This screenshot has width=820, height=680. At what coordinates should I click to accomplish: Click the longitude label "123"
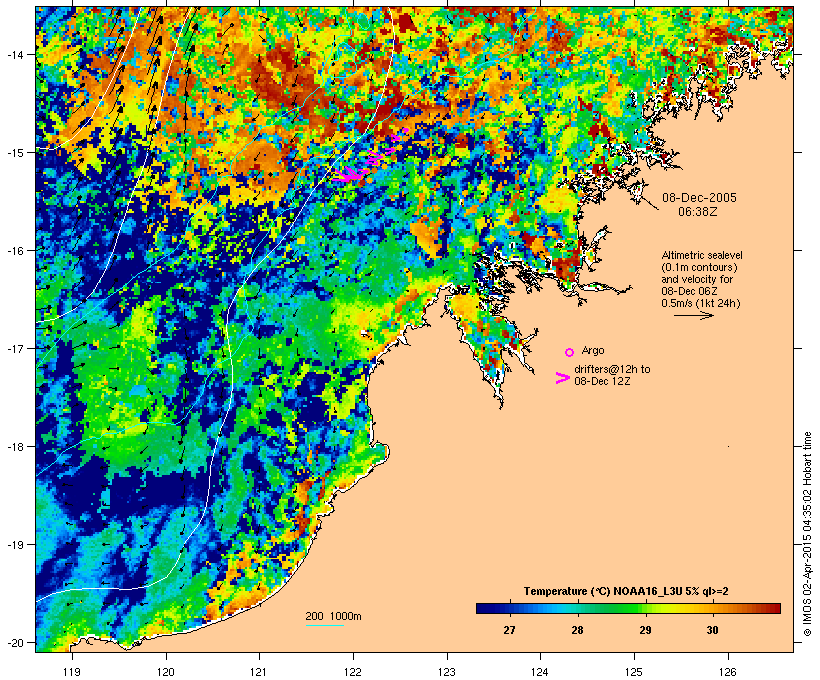tap(447, 672)
